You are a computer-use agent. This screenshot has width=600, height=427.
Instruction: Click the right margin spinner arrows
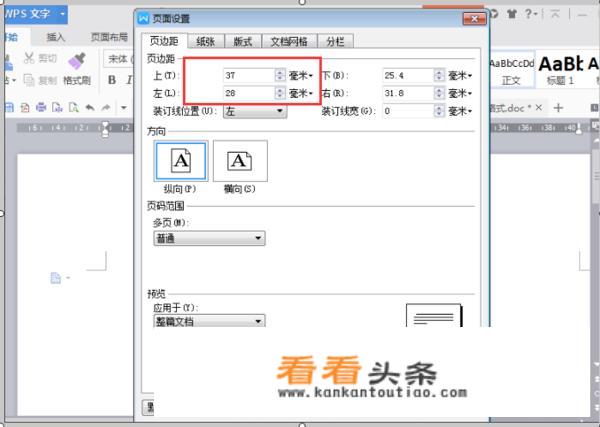(x=439, y=93)
